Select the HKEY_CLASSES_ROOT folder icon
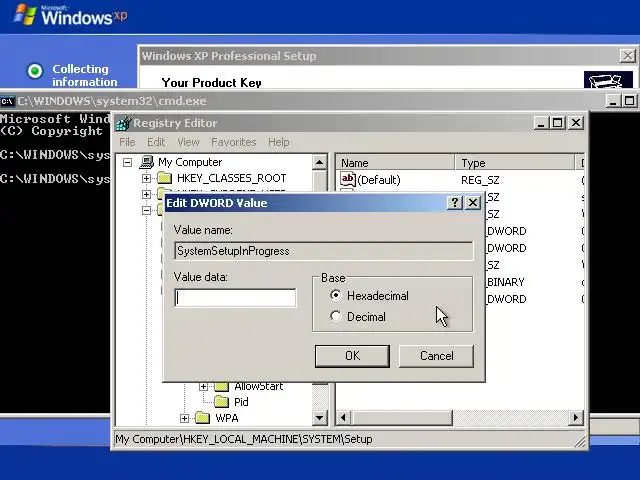 click(164, 178)
